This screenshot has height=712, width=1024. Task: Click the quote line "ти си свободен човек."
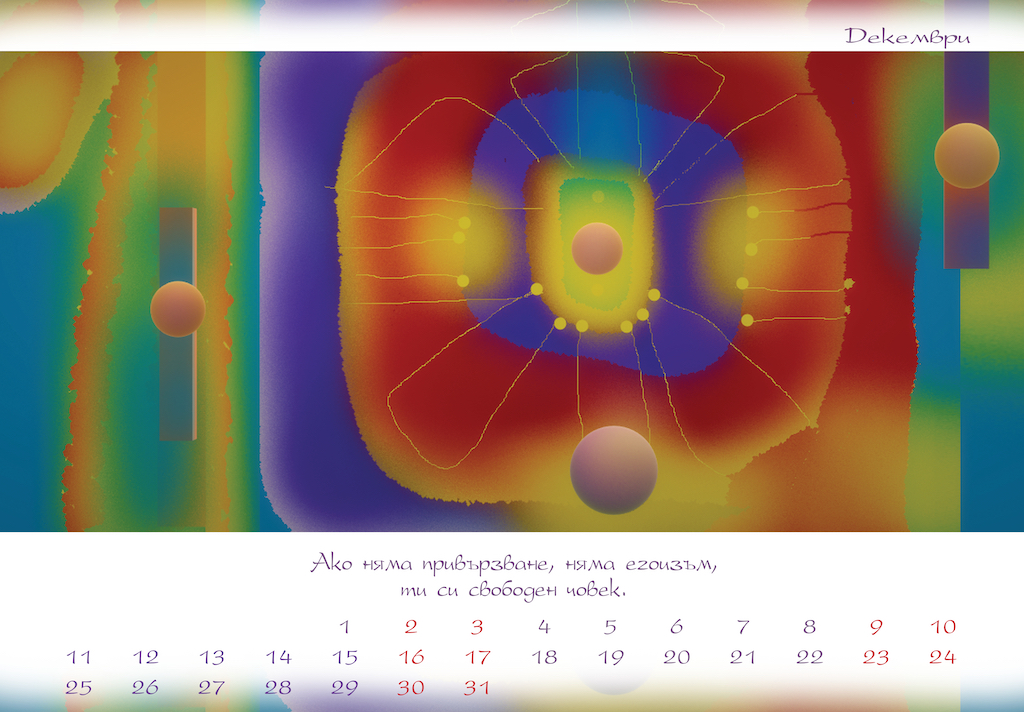[513, 590]
